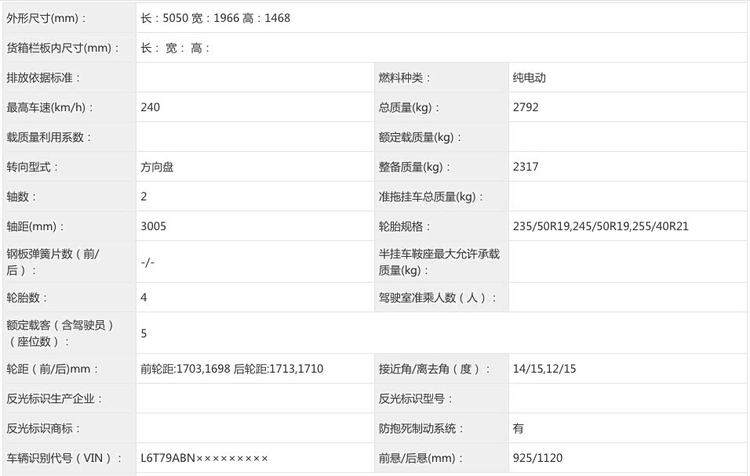Select the 整备质量 value 2317
750x476 pixels.
pyautogui.click(x=526, y=167)
